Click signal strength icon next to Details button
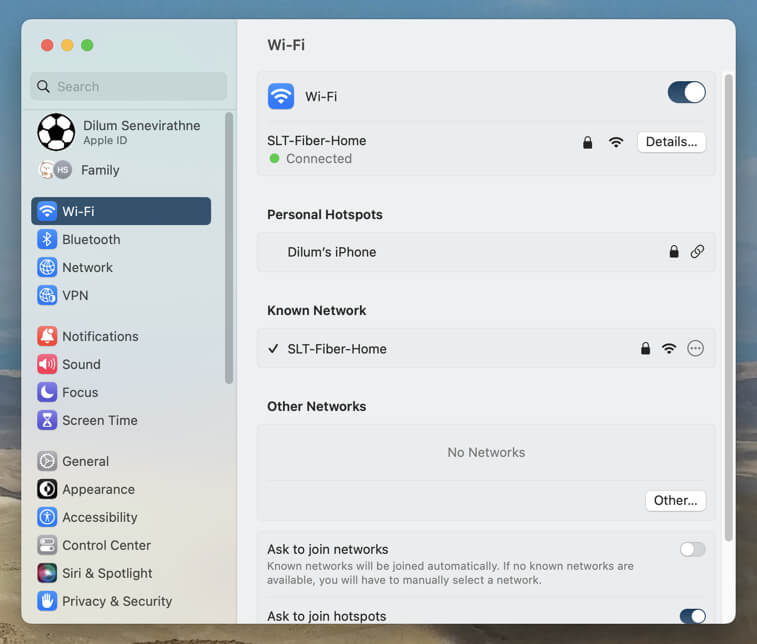Image resolution: width=757 pixels, height=644 pixels. (616, 142)
